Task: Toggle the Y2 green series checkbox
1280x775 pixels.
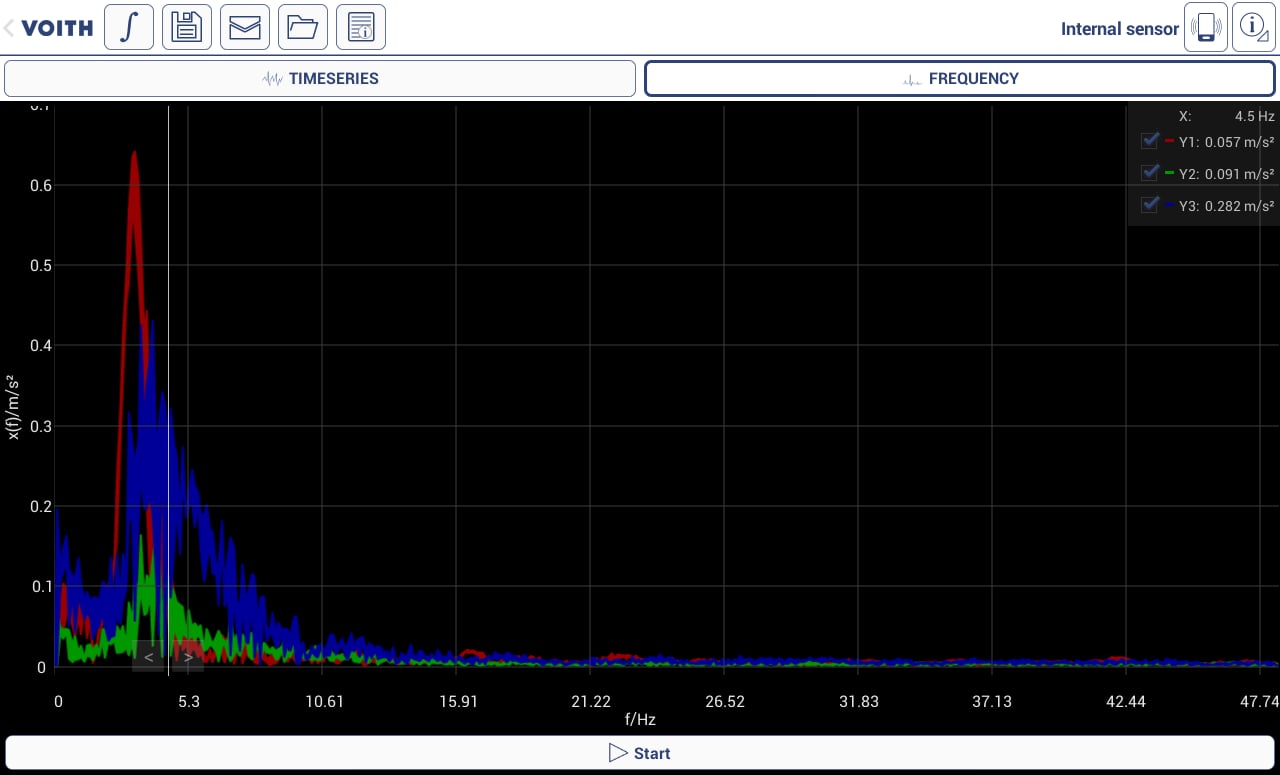Action: pos(1150,173)
